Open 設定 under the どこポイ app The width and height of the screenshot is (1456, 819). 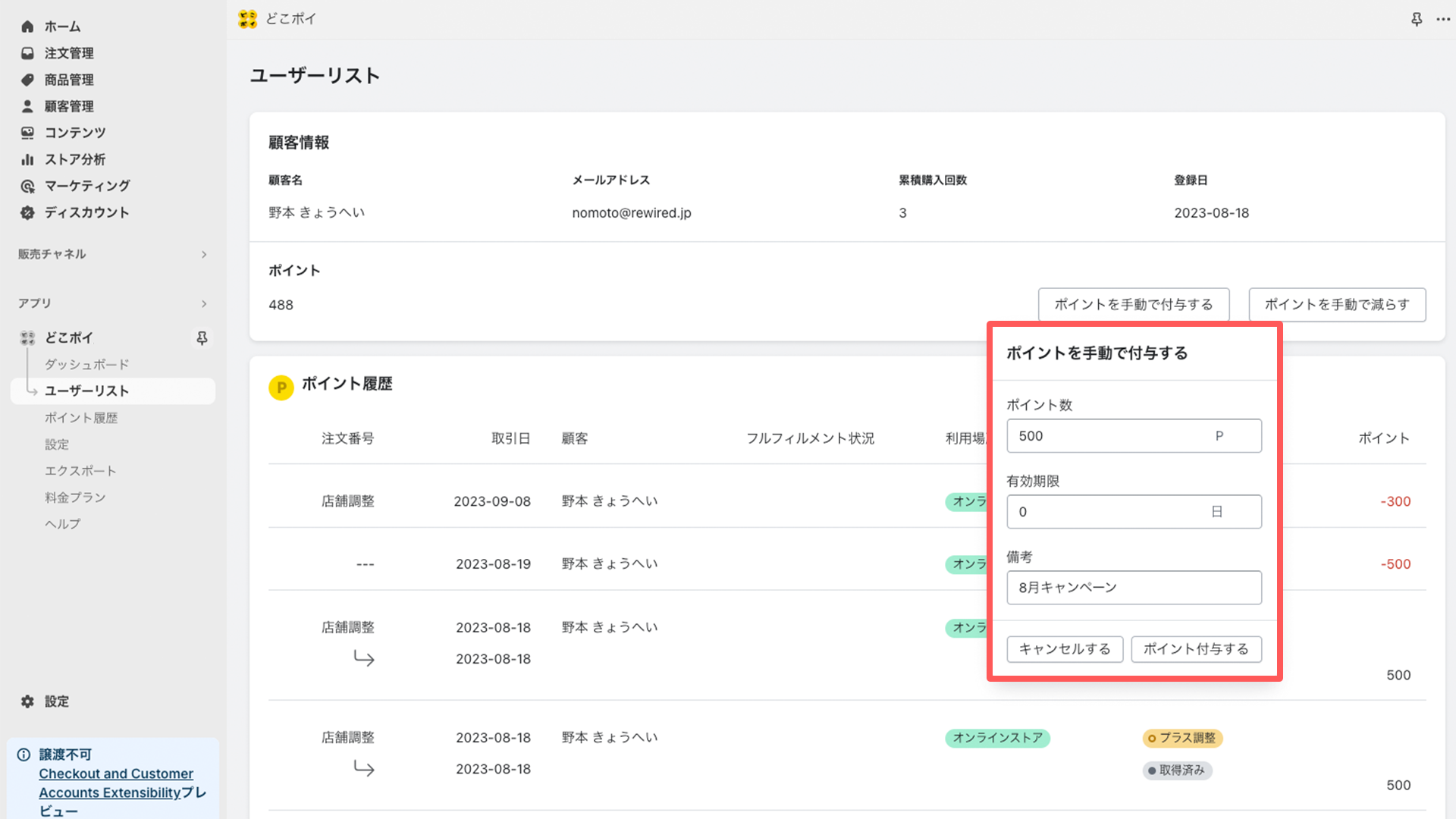point(57,444)
